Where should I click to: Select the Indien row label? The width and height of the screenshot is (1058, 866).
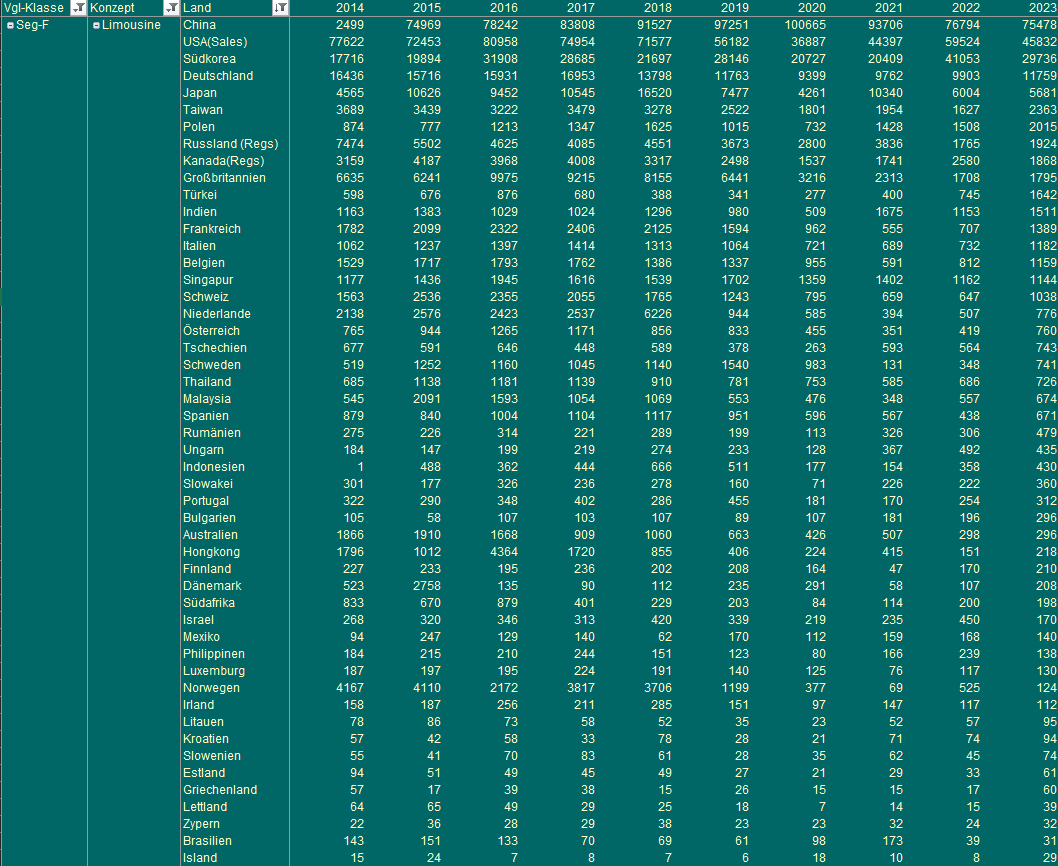[200, 212]
